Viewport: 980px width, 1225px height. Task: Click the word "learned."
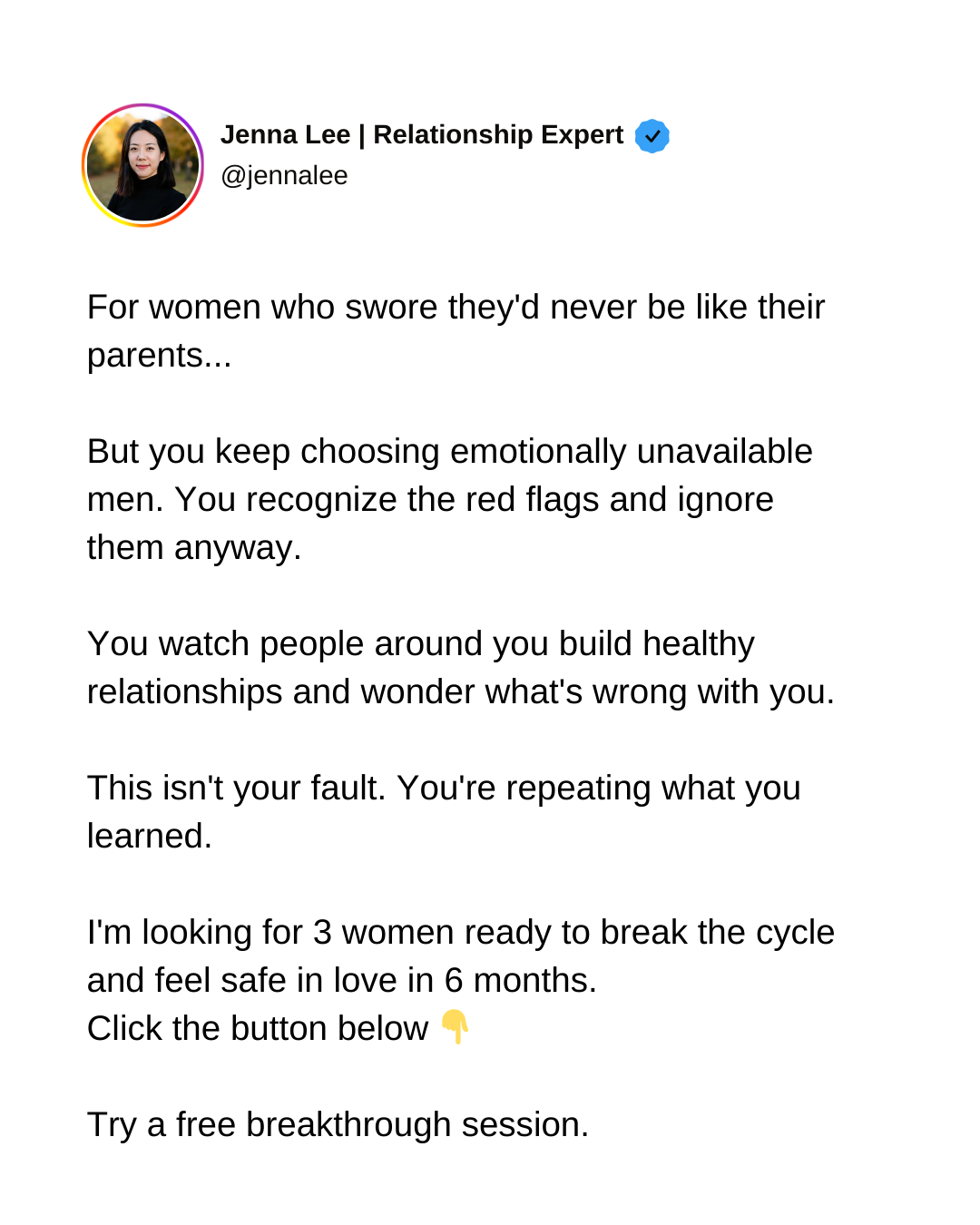coord(150,837)
